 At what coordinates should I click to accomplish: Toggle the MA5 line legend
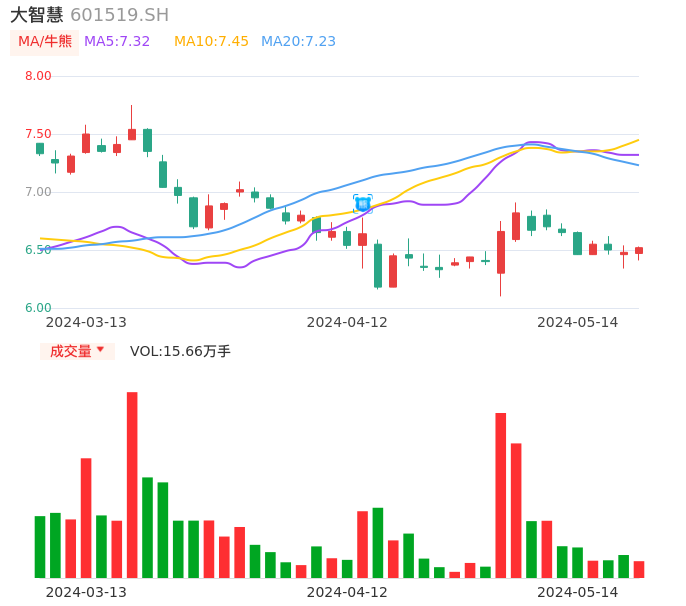tap(117, 42)
